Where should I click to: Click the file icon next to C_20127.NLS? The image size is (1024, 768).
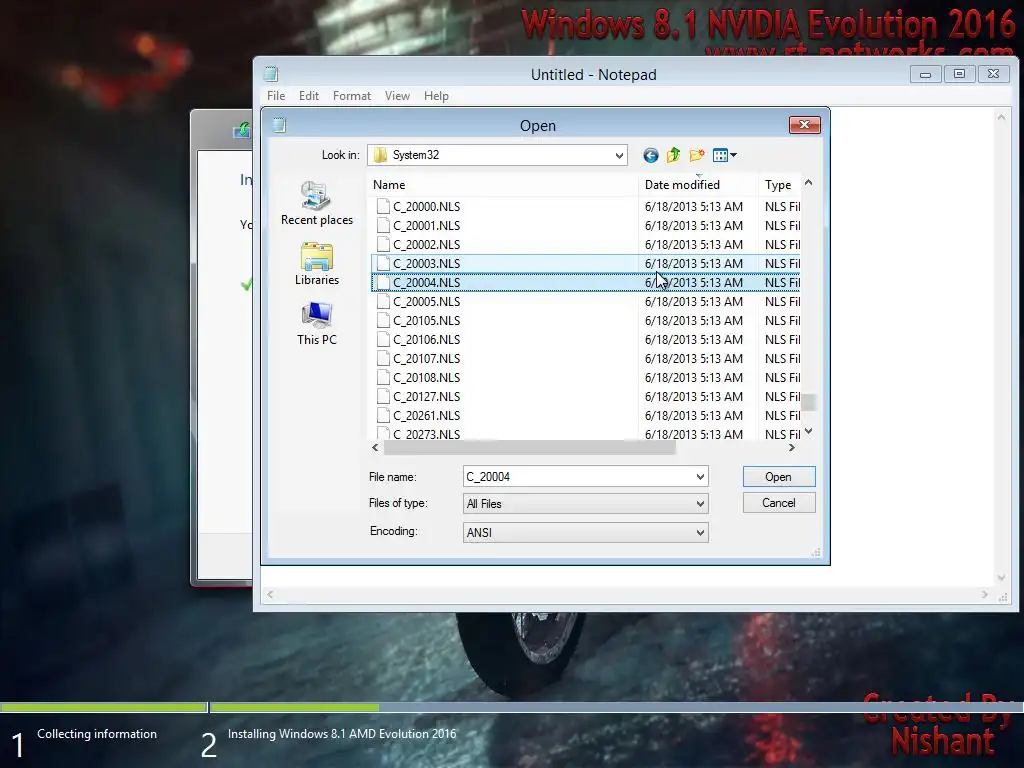click(x=383, y=396)
